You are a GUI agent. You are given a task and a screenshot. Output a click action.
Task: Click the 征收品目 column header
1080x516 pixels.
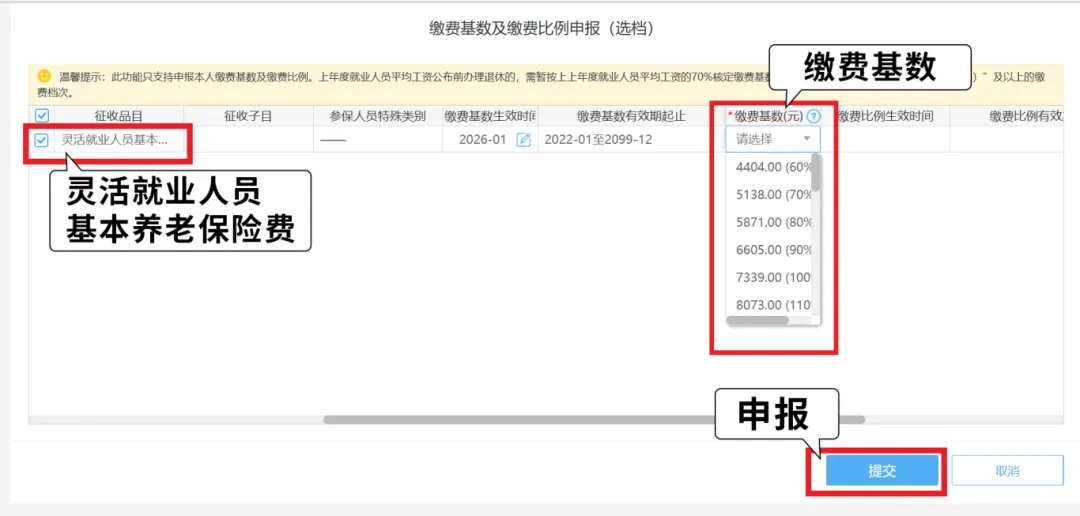pyautogui.click(x=118, y=116)
